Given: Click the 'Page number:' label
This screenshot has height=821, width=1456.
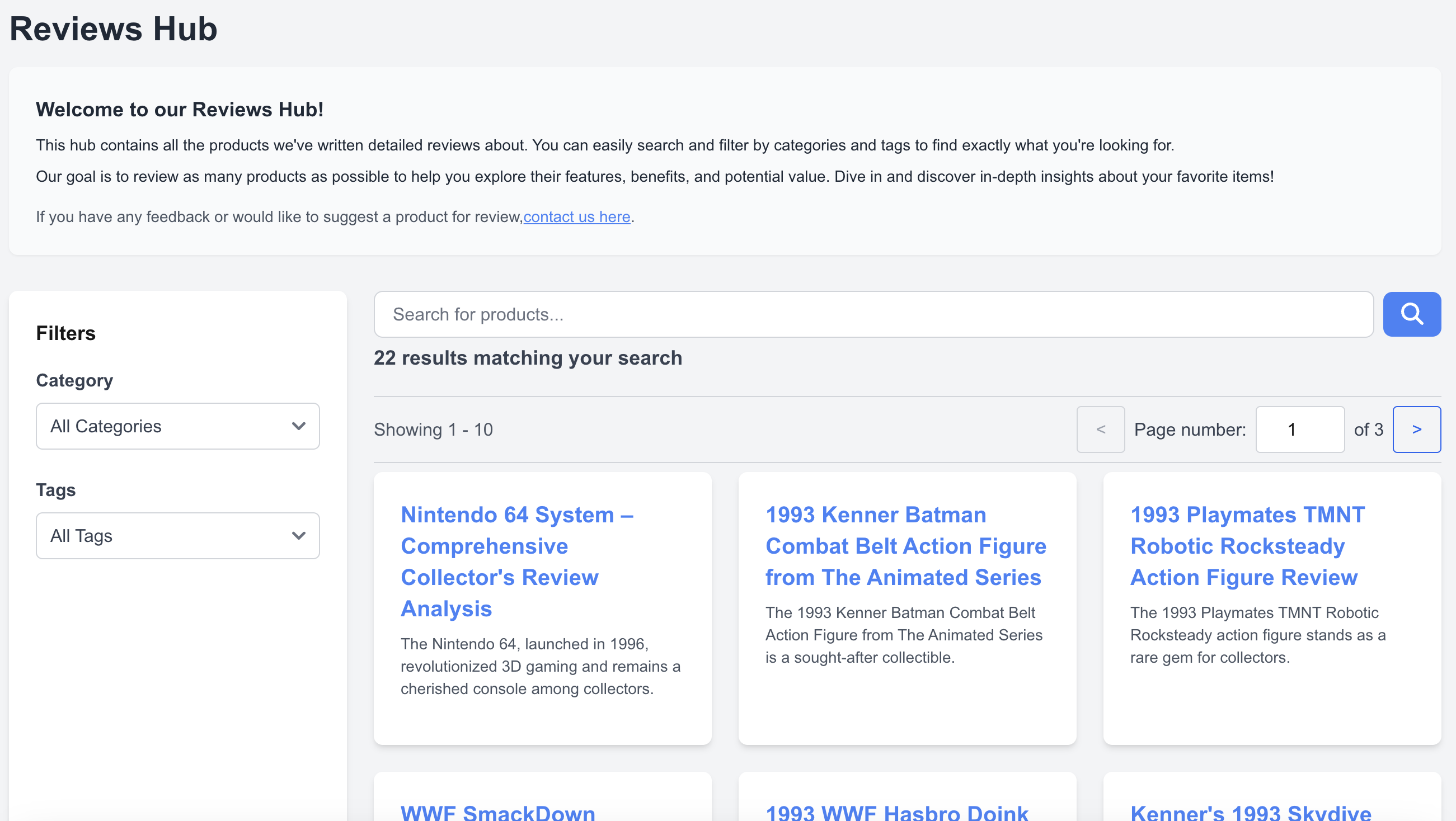Looking at the screenshot, I should point(1190,430).
